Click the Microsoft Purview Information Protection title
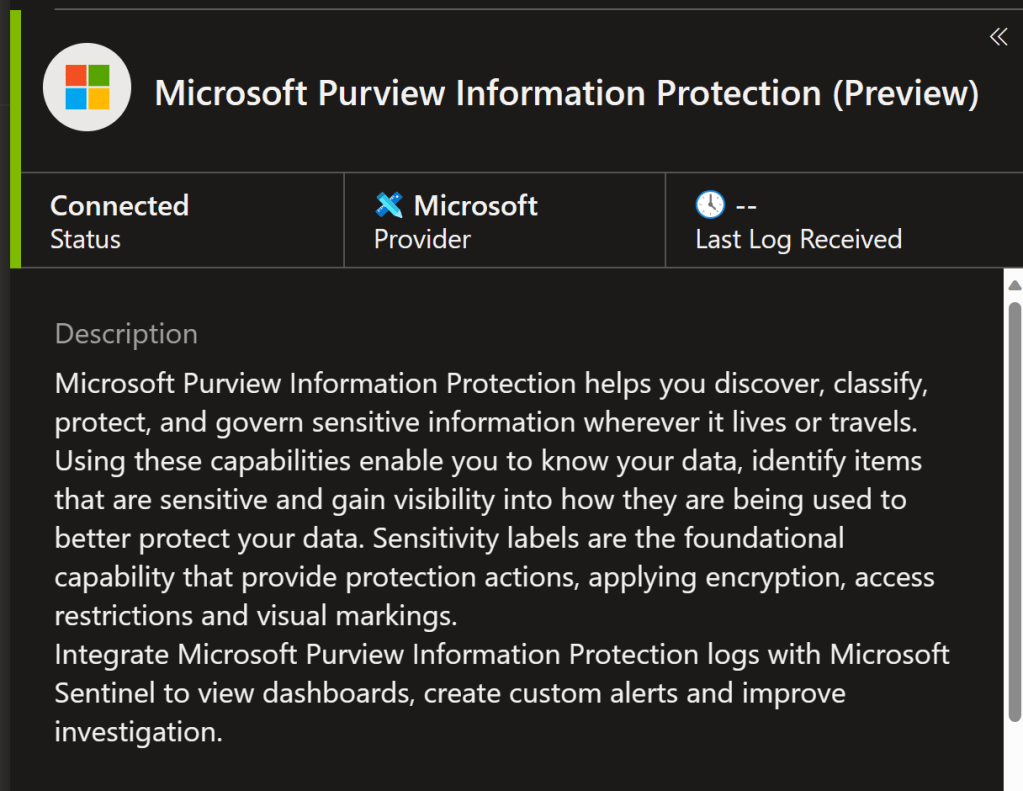Image resolution: width=1023 pixels, height=791 pixels. pos(566,93)
